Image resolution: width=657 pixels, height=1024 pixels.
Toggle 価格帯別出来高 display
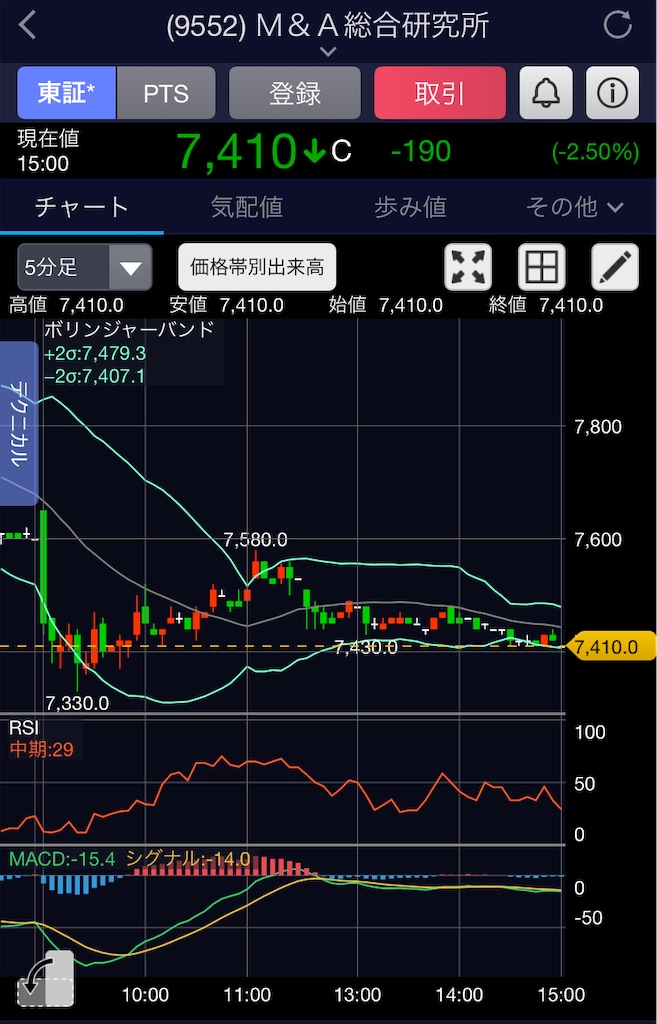click(x=257, y=267)
